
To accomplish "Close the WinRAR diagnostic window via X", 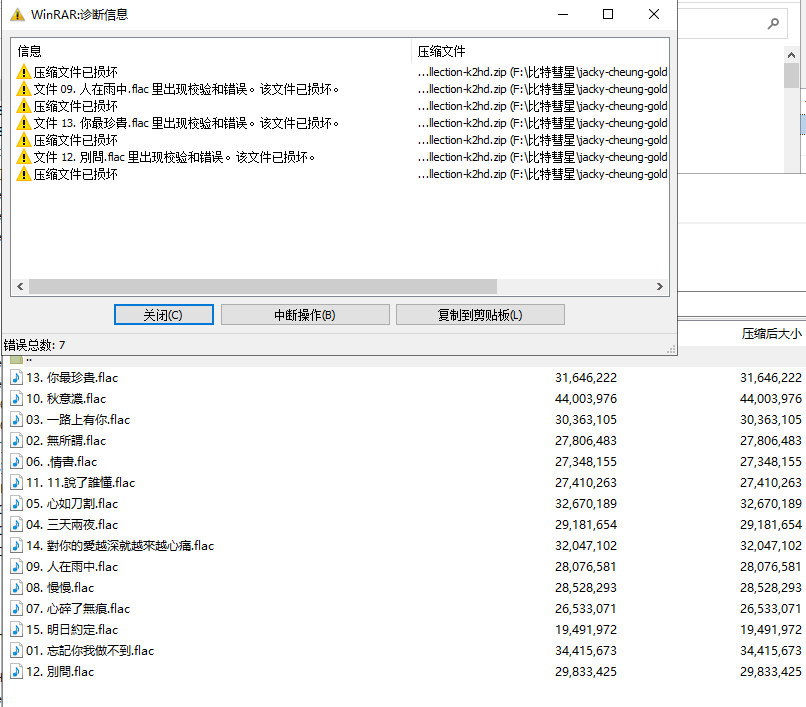I will point(653,14).
